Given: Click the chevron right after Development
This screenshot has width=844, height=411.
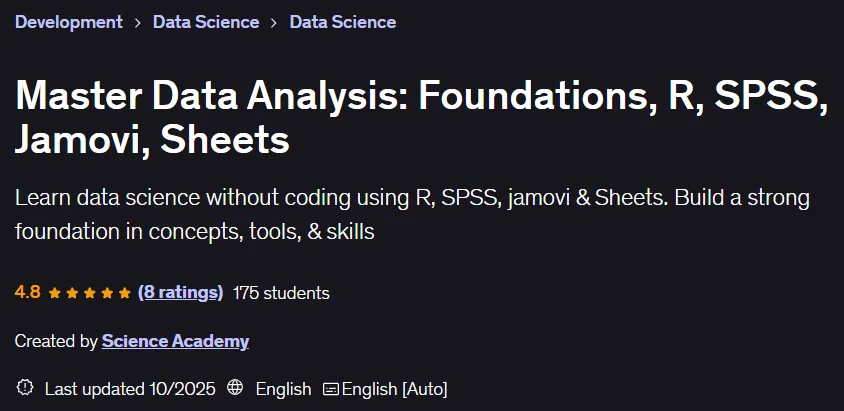Looking at the screenshot, I should (138, 23).
